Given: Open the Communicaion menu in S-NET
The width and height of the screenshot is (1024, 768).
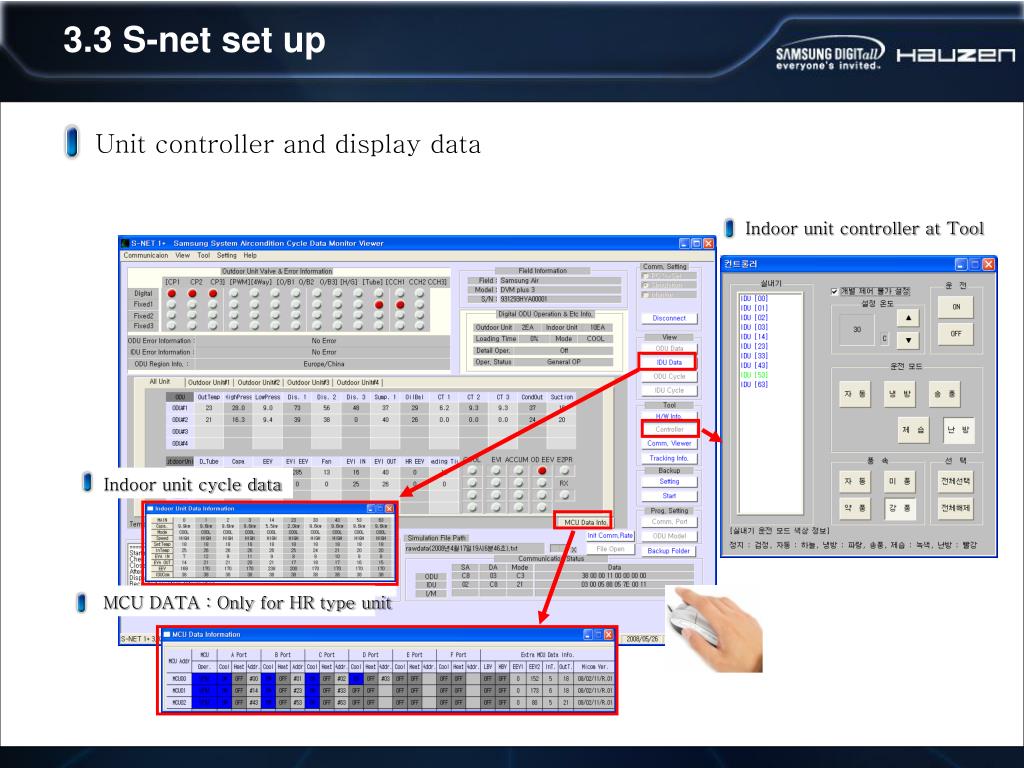Looking at the screenshot, I should click(146, 255).
